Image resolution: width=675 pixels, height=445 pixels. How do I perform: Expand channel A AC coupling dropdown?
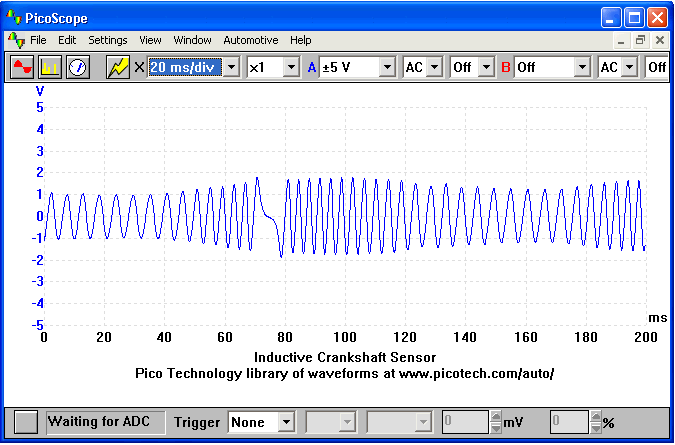(434, 68)
